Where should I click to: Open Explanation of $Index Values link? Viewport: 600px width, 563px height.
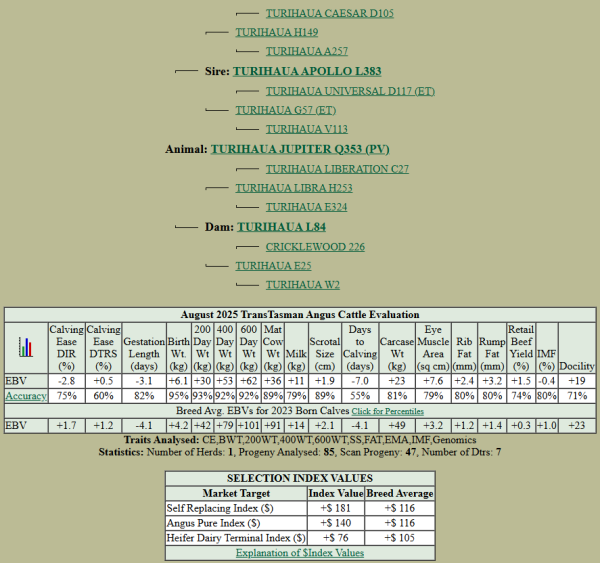300,552
